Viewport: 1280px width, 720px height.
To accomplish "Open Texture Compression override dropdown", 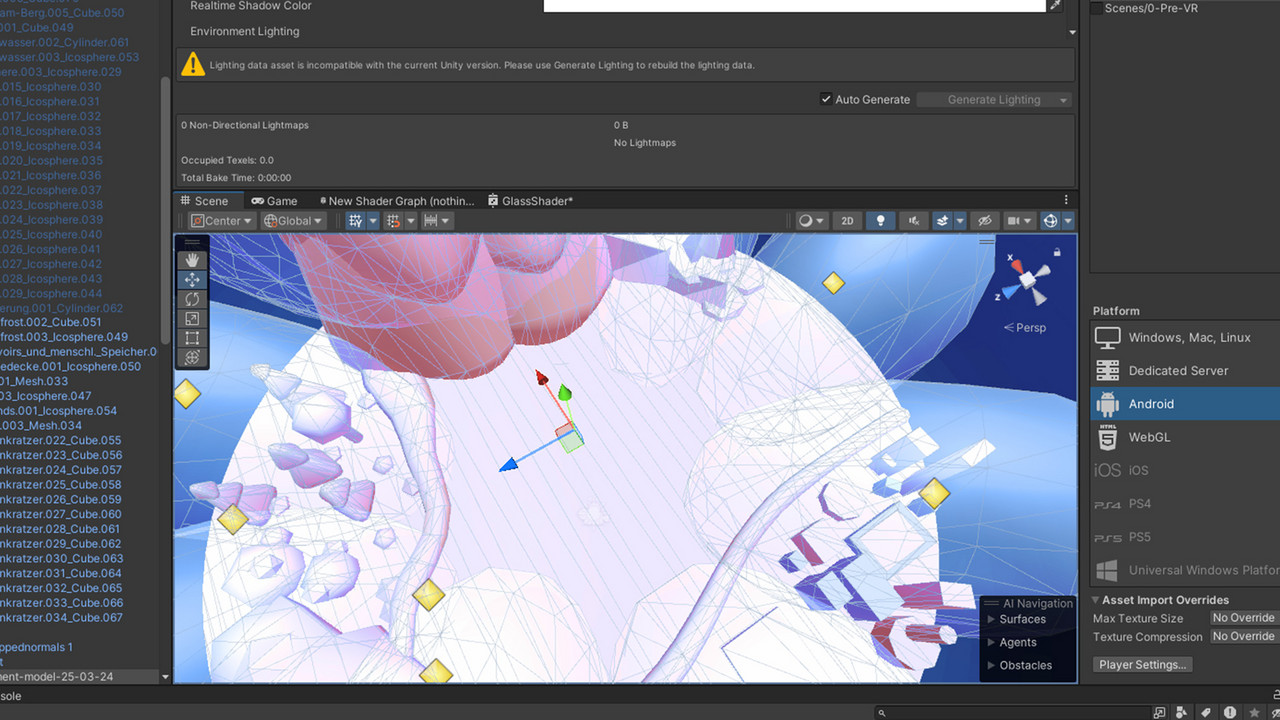I will point(1244,636).
